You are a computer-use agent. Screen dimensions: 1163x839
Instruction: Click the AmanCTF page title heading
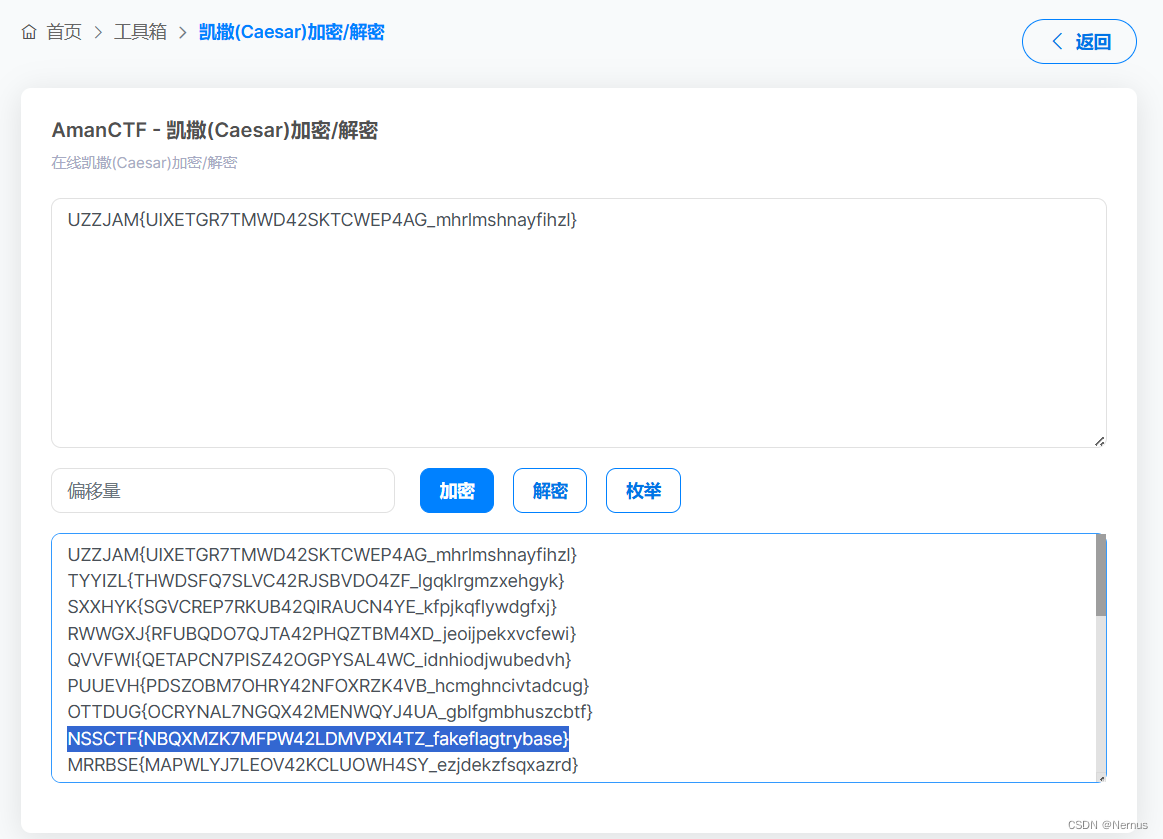216,130
